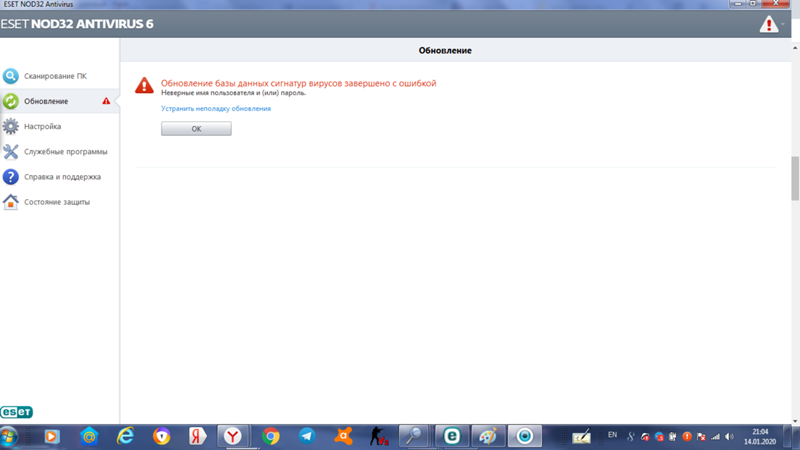The image size is (800, 450).
Task: Click the alert triangle in the header
Action: 769,24
